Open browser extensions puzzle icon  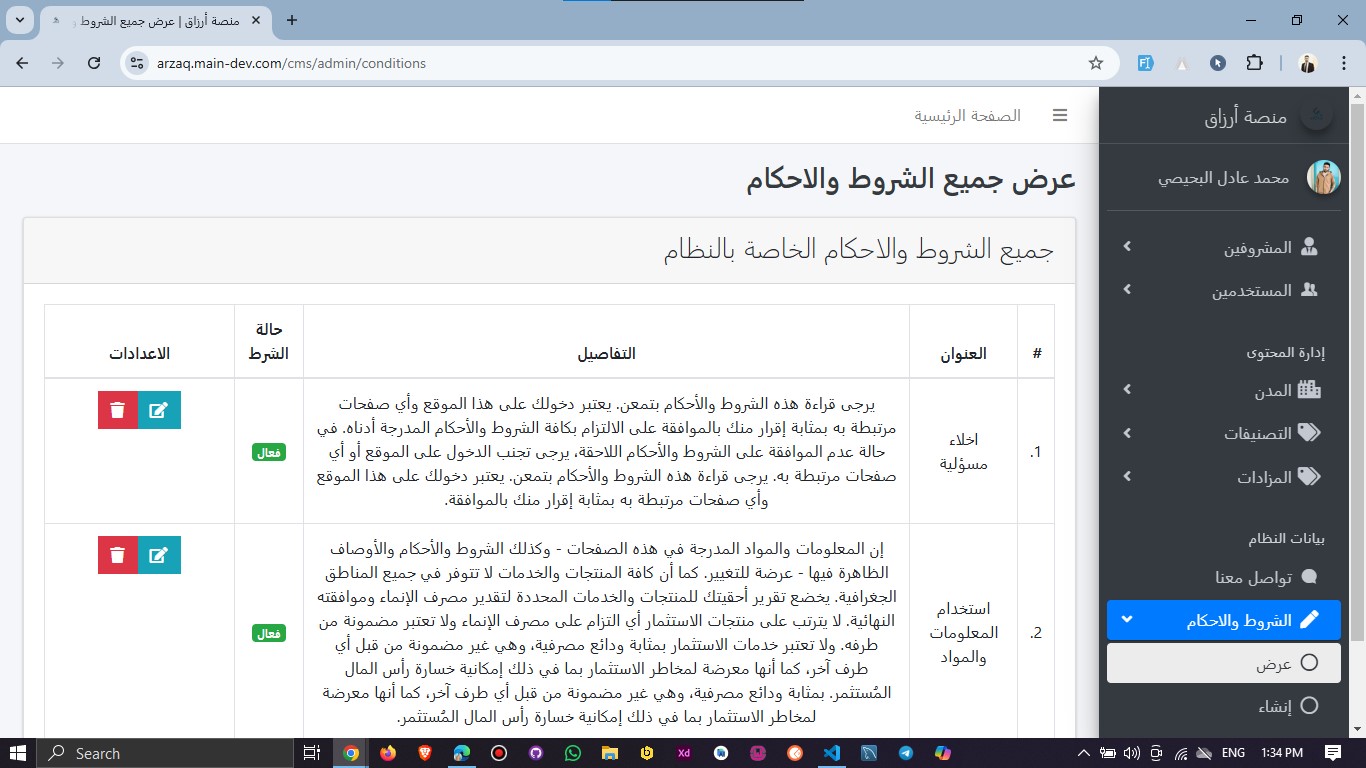[x=1254, y=63]
